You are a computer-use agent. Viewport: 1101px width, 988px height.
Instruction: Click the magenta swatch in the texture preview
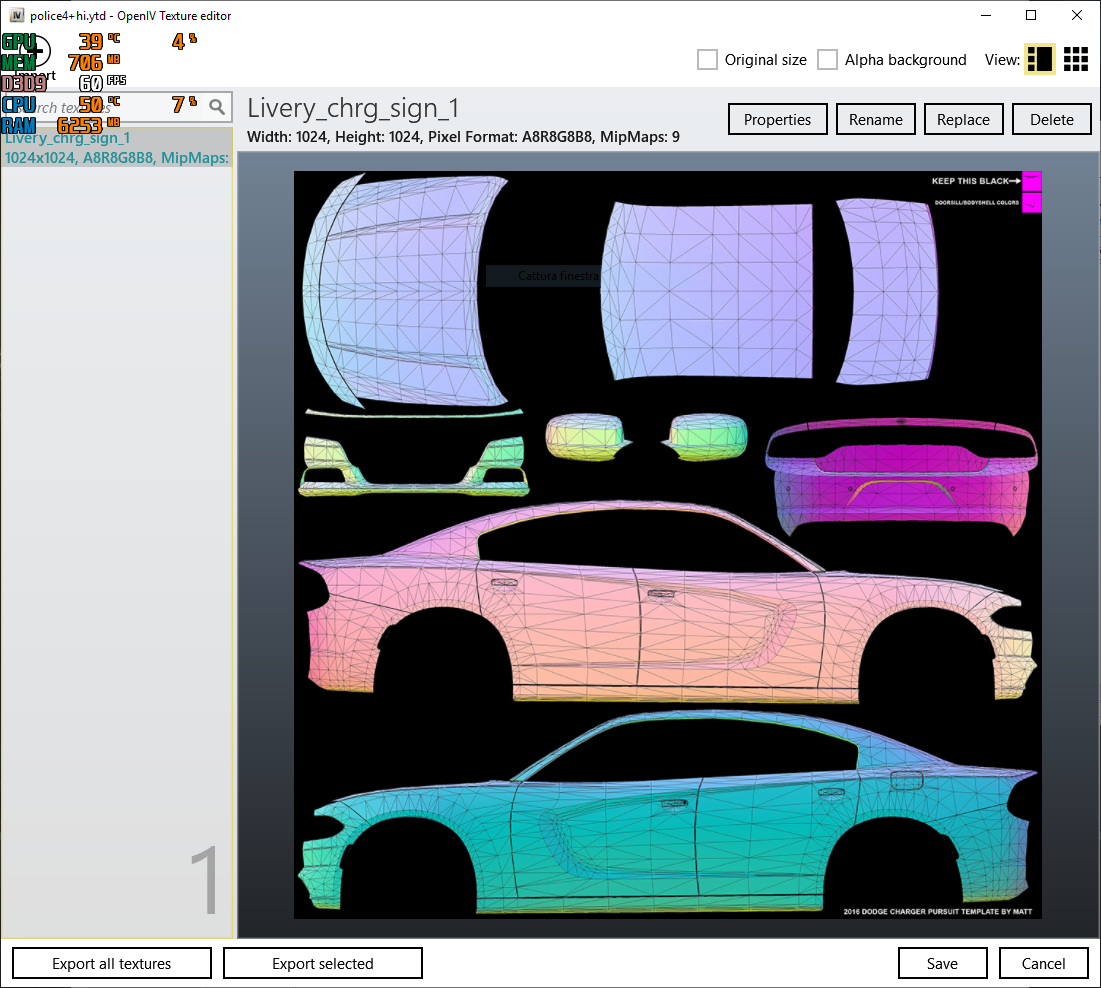click(x=1031, y=181)
